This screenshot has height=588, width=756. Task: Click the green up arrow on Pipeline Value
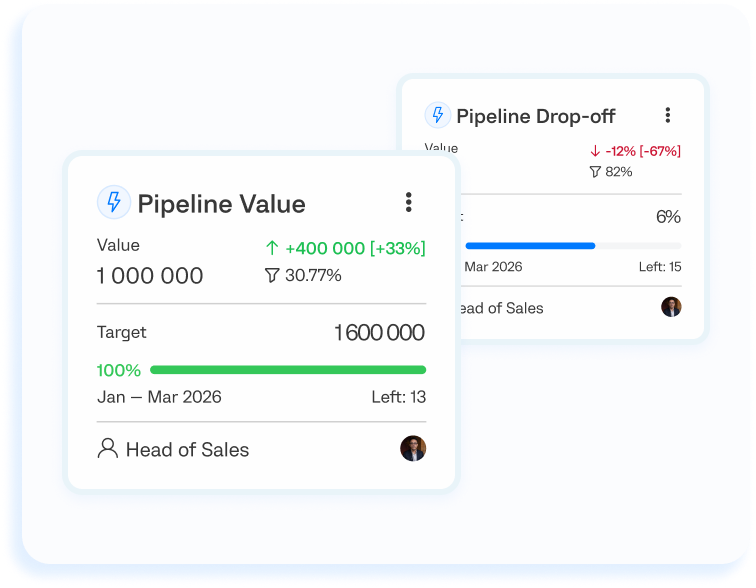pyautogui.click(x=272, y=248)
